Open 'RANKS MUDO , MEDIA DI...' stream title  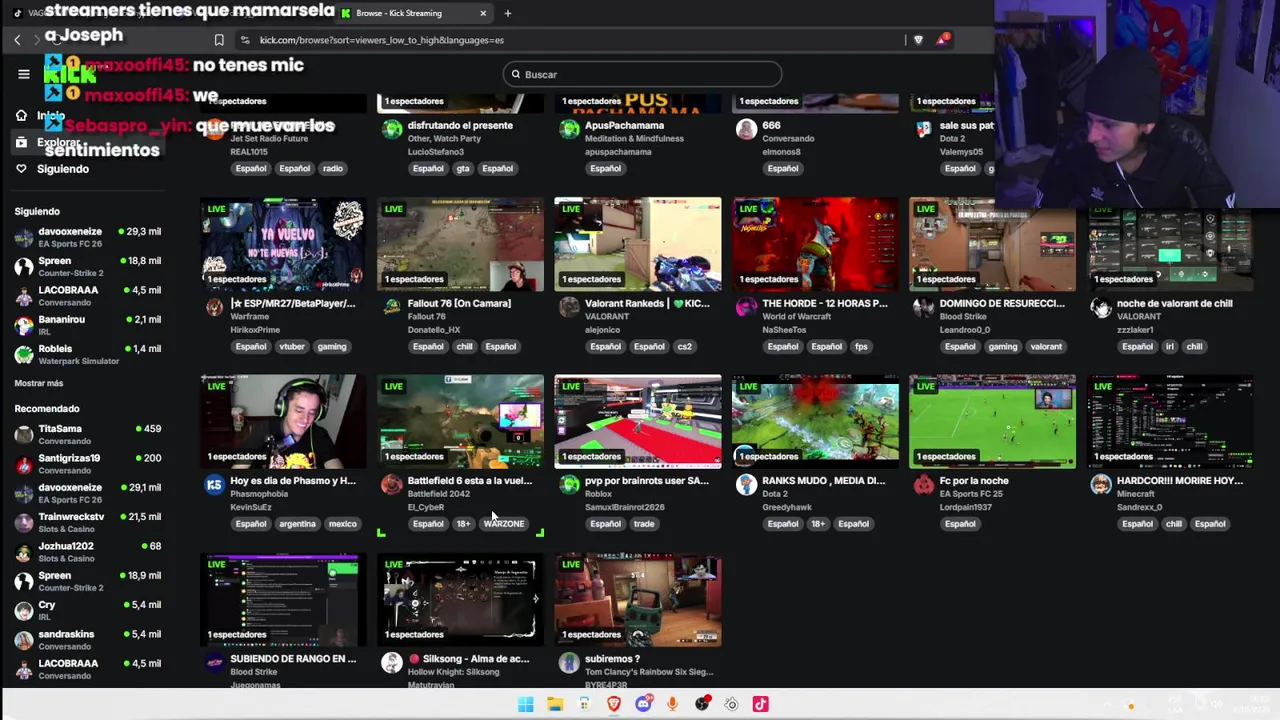click(824, 481)
